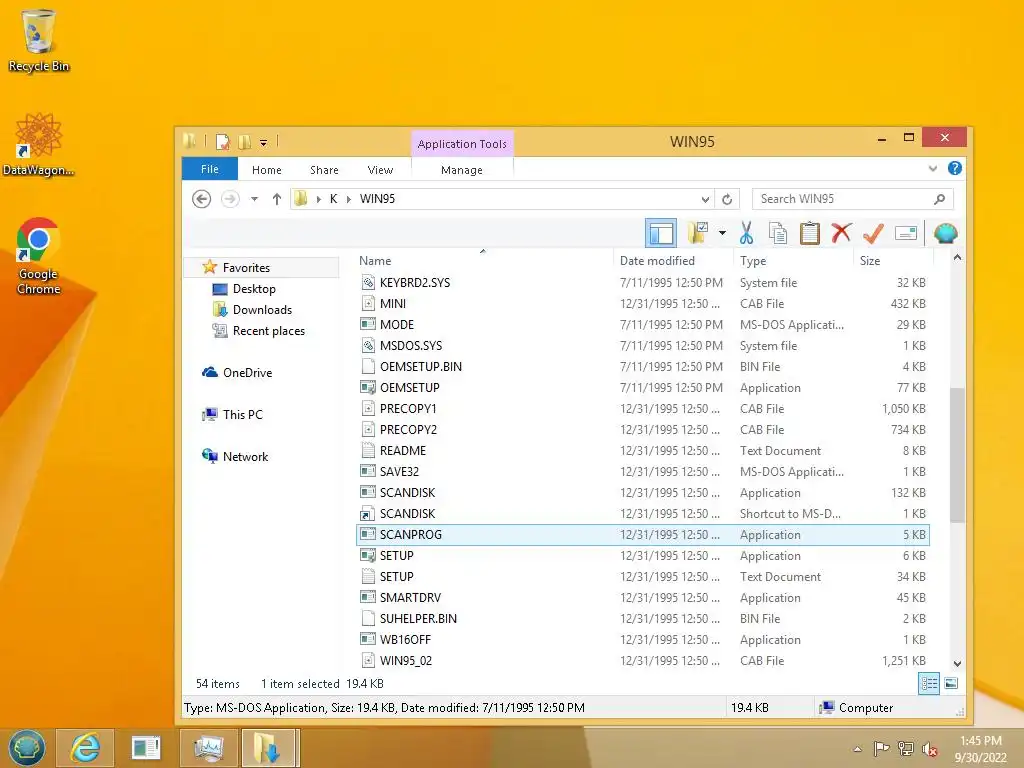1024x768 pixels.
Task: Select OneDrive in the navigation pane
Action: (248, 372)
